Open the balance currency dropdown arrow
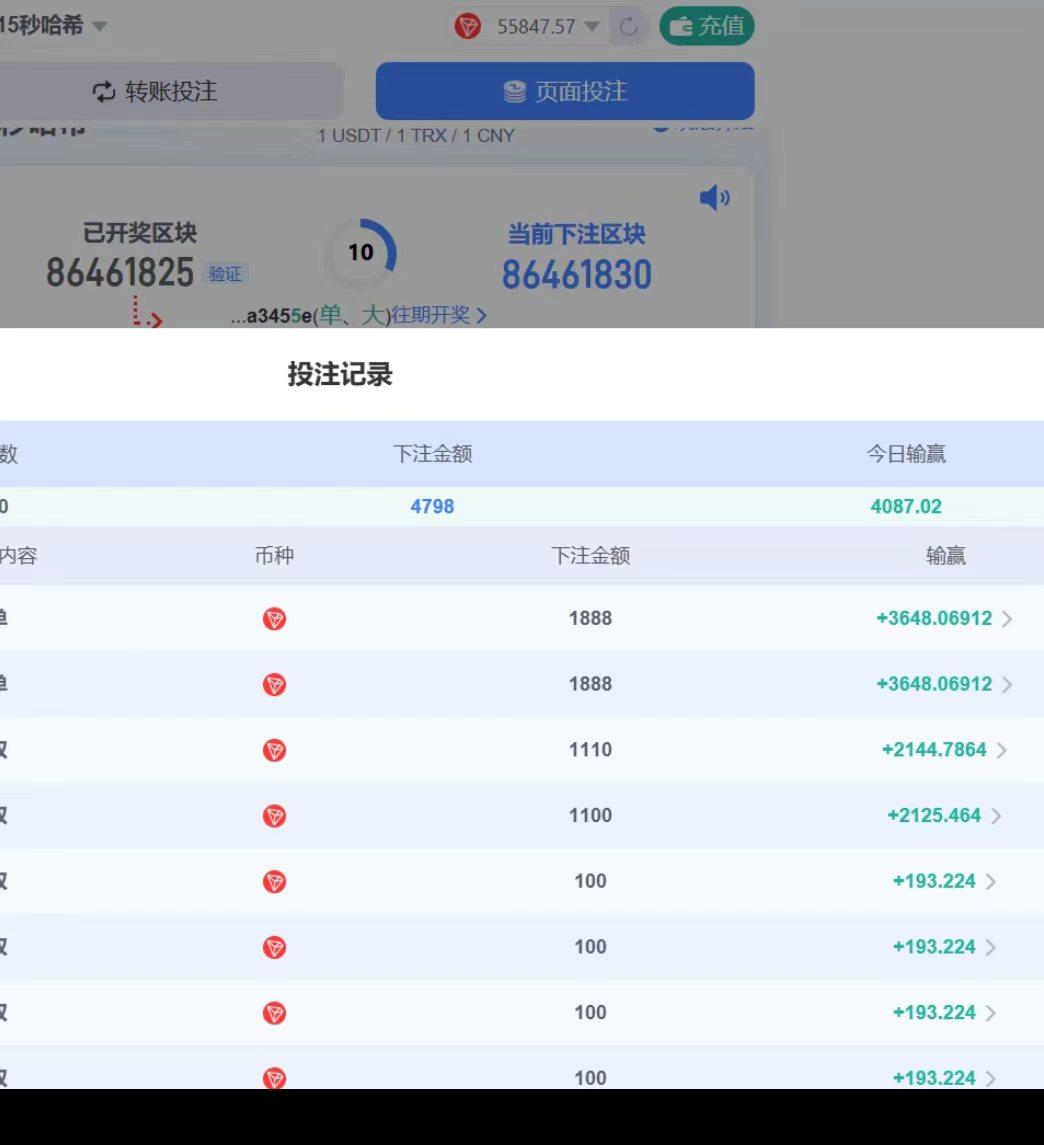The image size is (1044, 1145). pos(592,27)
